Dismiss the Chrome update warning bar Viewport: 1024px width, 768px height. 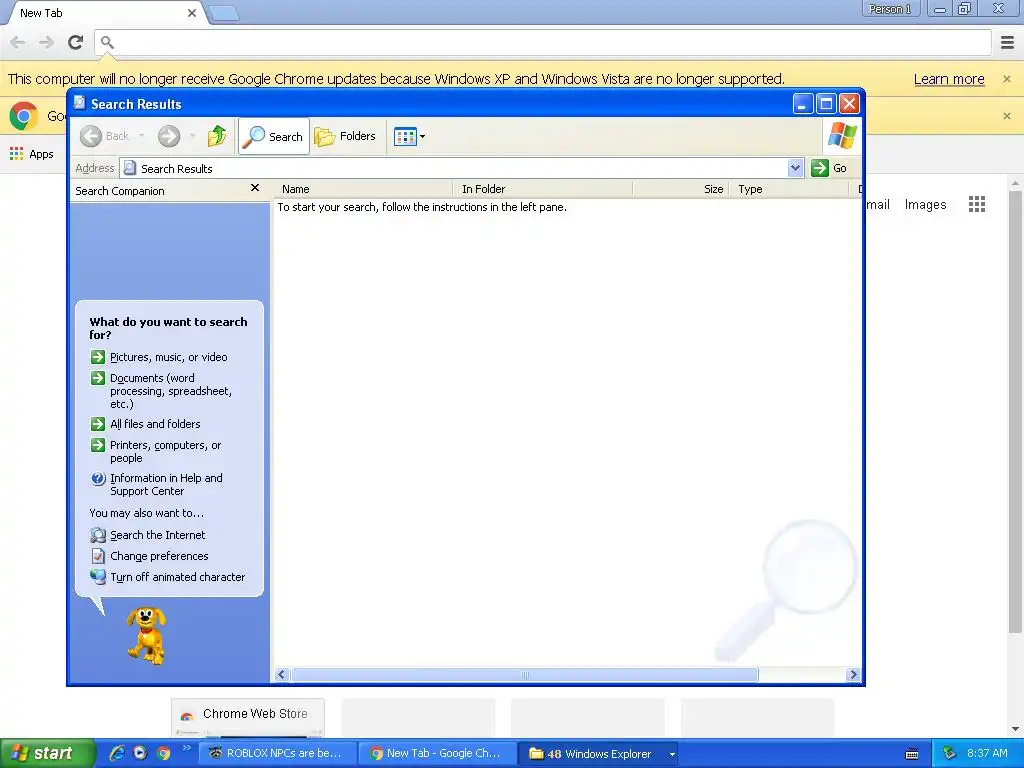coord(1007,79)
